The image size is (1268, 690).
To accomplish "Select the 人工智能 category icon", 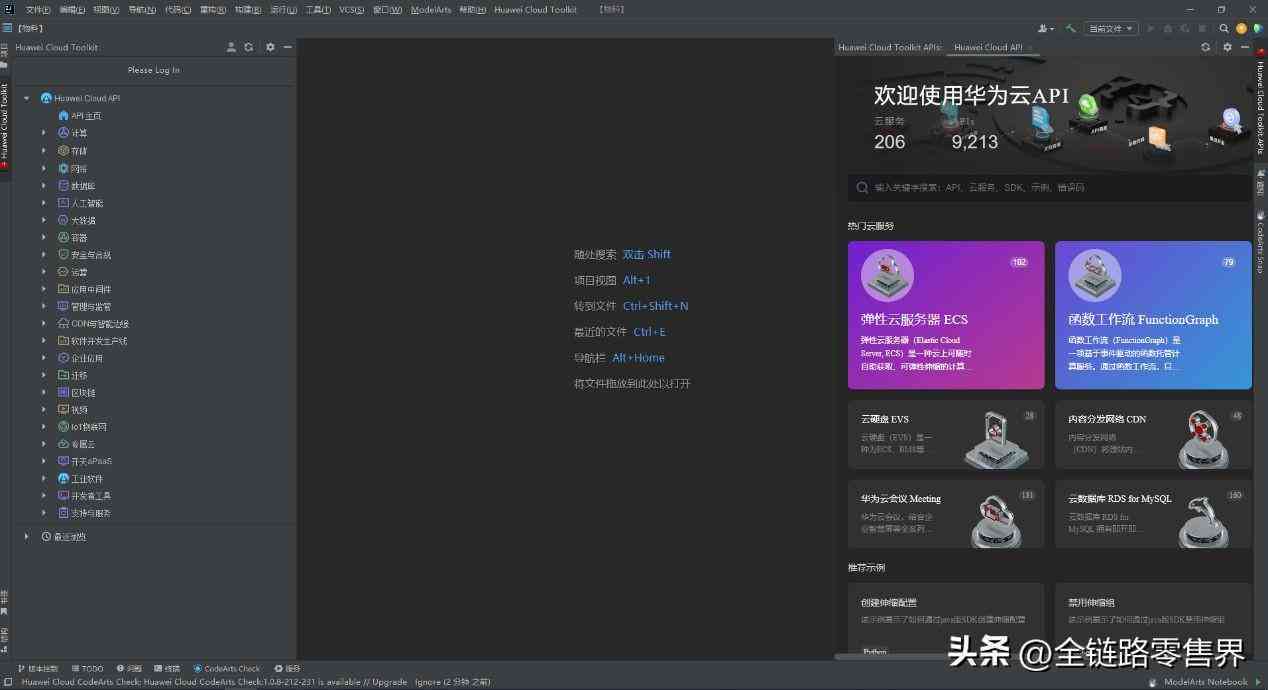I will [x=63, y=202].
